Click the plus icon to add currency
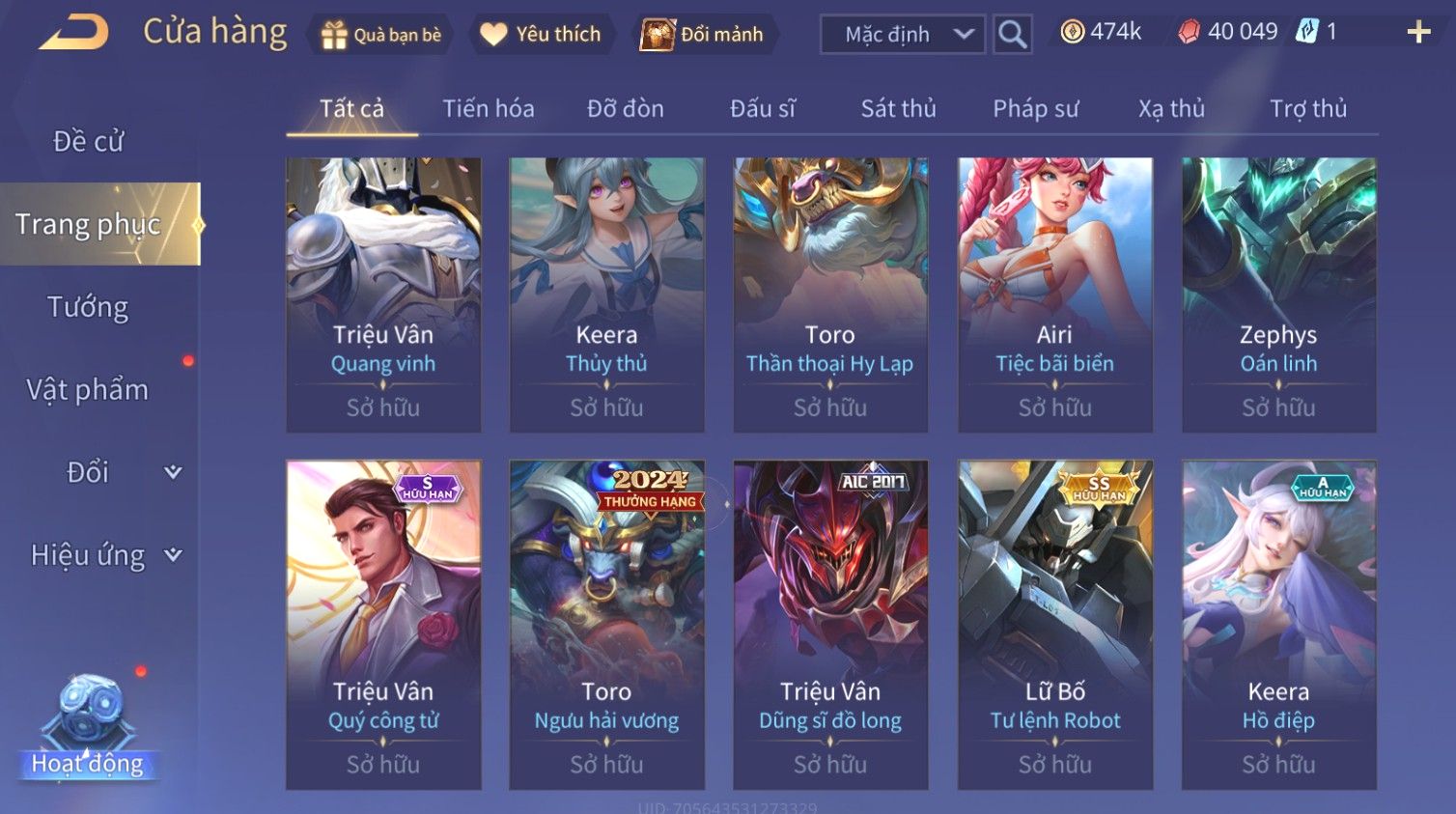The image size is (1456, 814). coord(1418,33)
